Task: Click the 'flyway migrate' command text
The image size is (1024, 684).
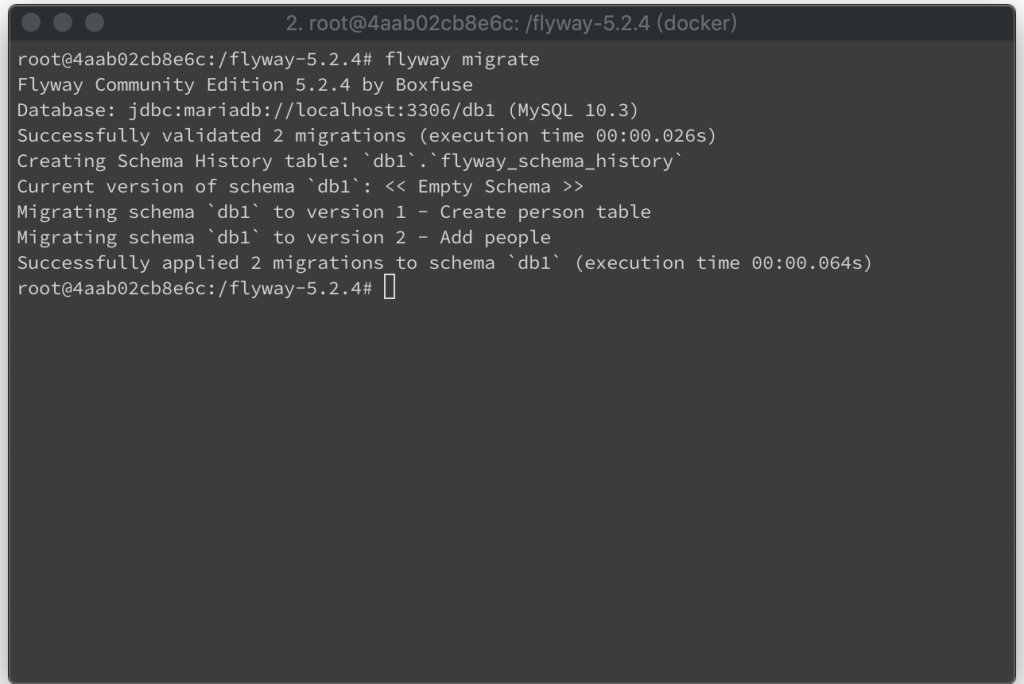Action: [462, 59]
